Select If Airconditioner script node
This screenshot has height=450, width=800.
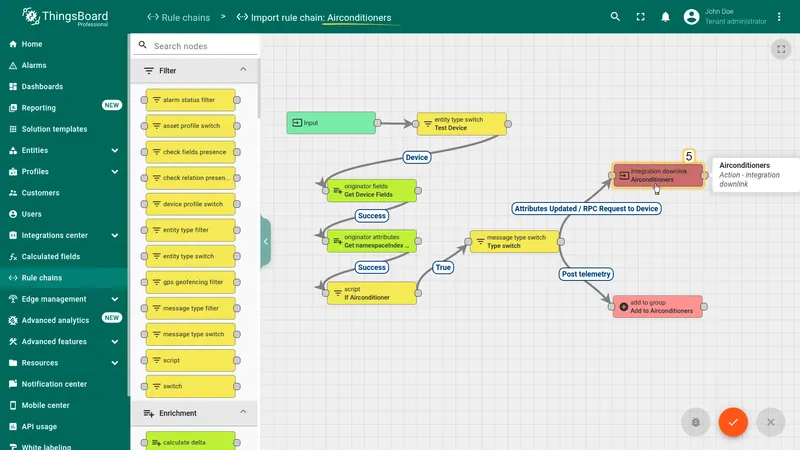[x=371, y=293]
